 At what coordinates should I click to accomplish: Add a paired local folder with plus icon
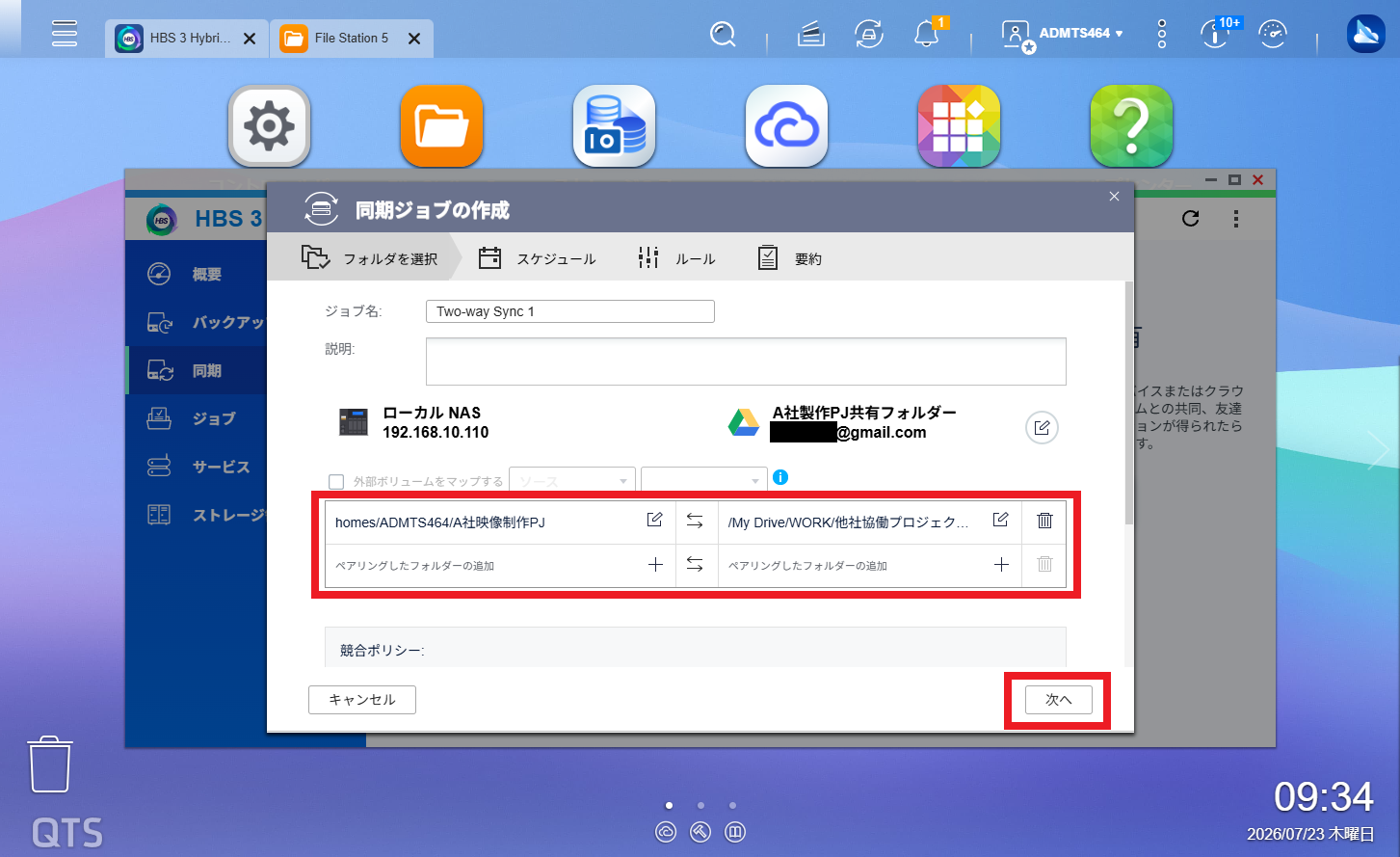655,565
